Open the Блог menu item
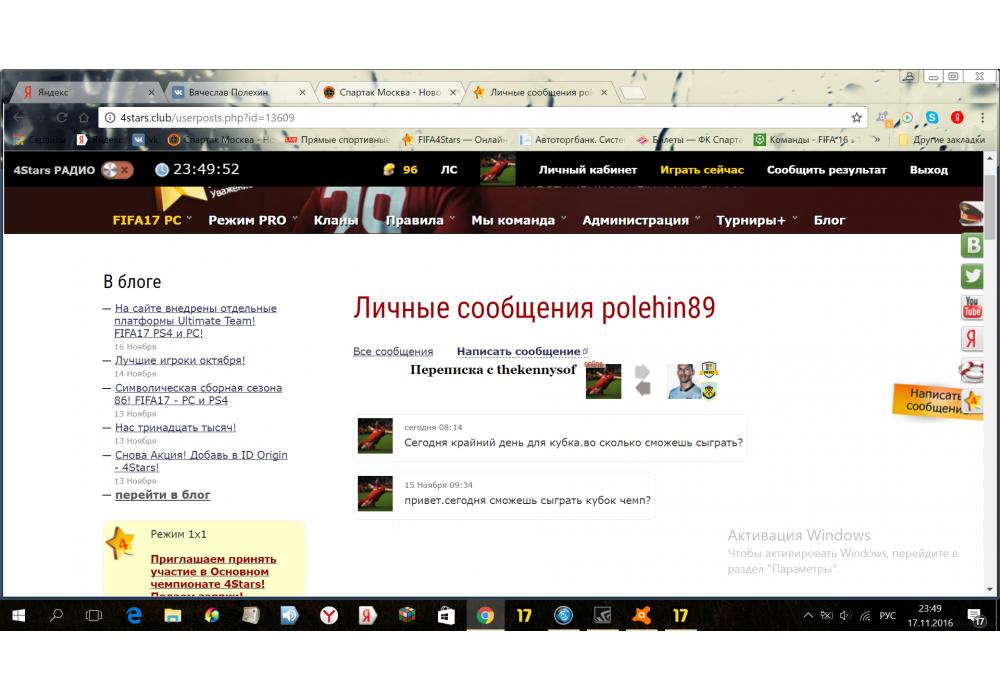This screenshot has height=700, width=1000. 829,220
